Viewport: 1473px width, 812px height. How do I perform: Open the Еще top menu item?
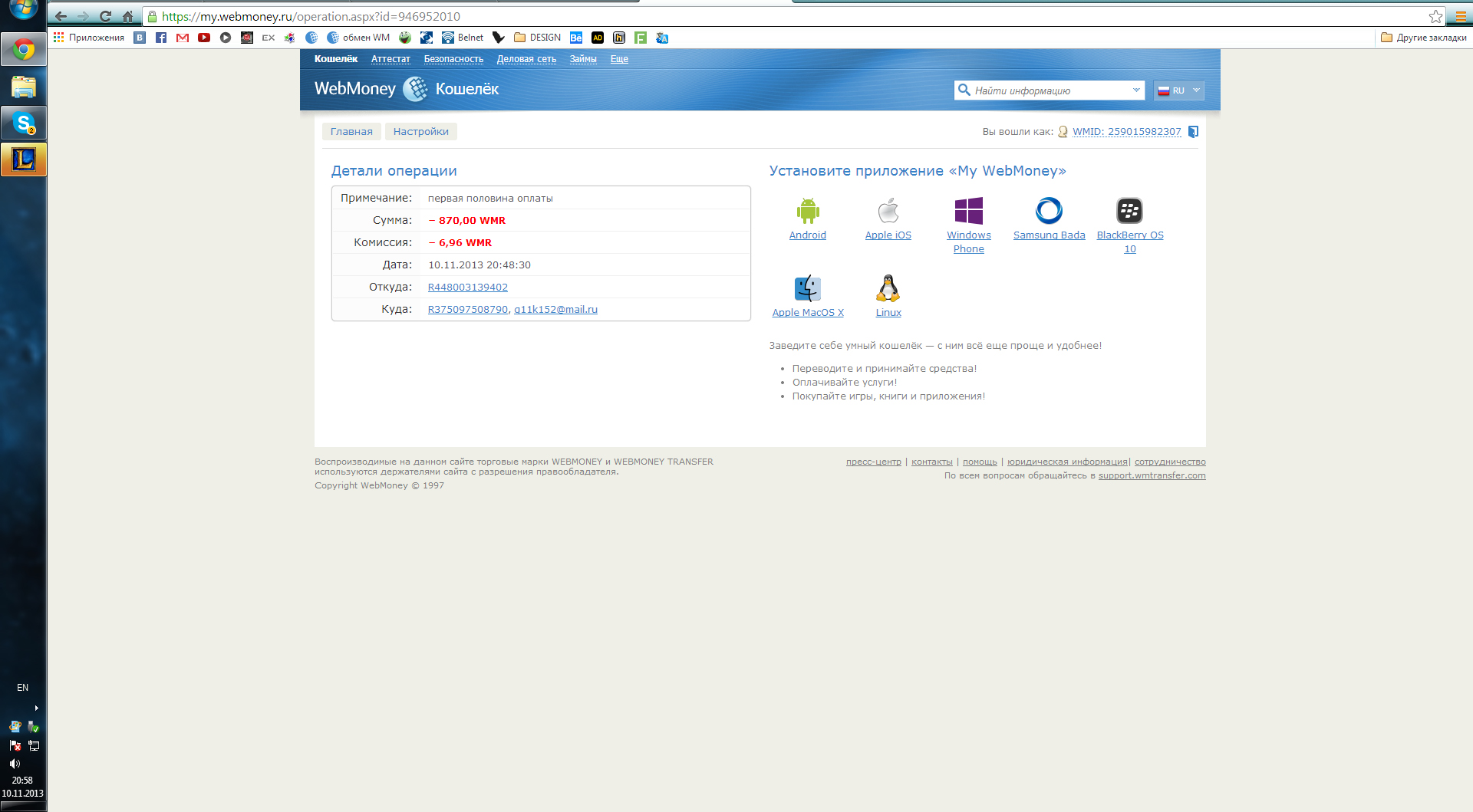pyautogui.click(x=619, y=59)
